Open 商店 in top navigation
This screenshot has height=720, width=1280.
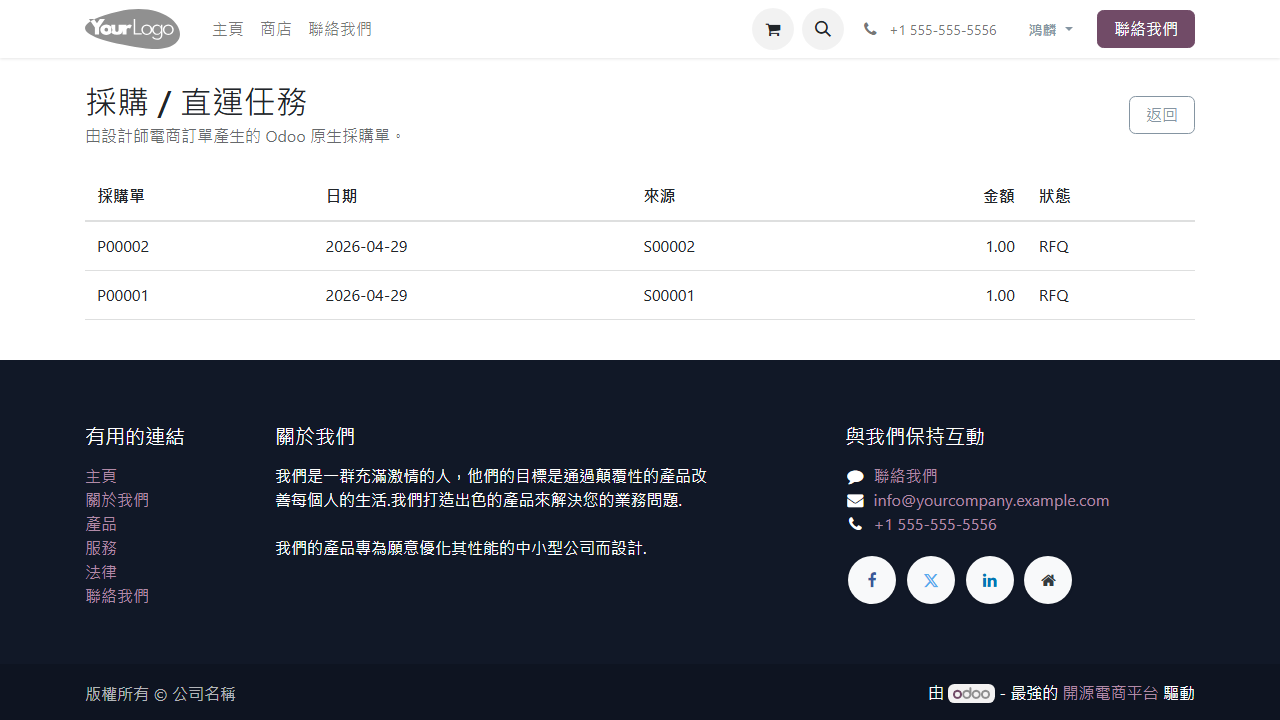pyautogui.click(x=276, y=29)
